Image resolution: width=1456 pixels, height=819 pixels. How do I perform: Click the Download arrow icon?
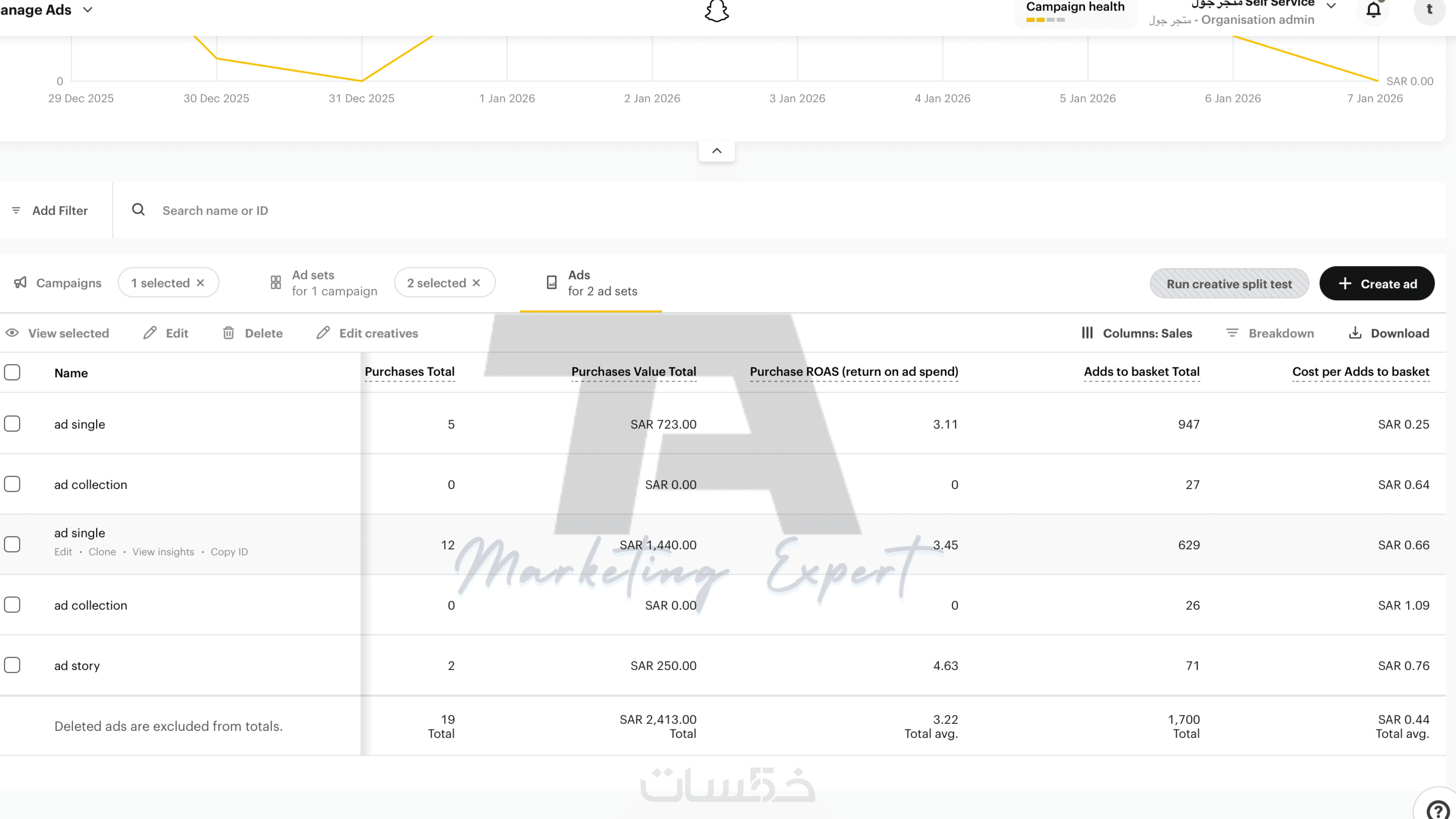pyautogui.click(x=1355, y=333)
